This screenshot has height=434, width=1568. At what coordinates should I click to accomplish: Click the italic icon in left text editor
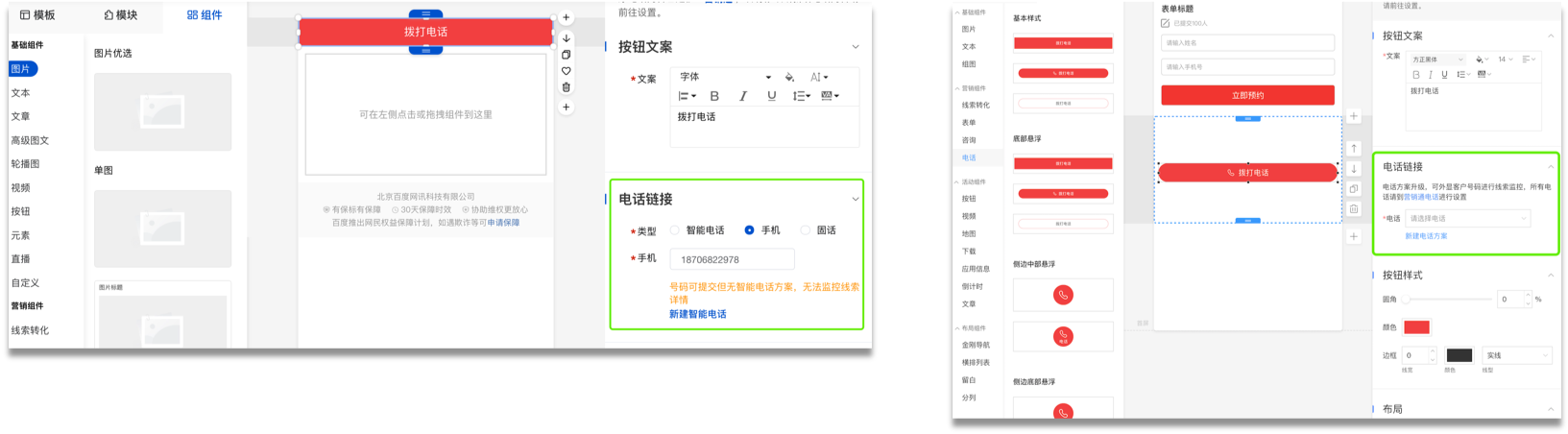pyautogui.click(x=742, y=96)
